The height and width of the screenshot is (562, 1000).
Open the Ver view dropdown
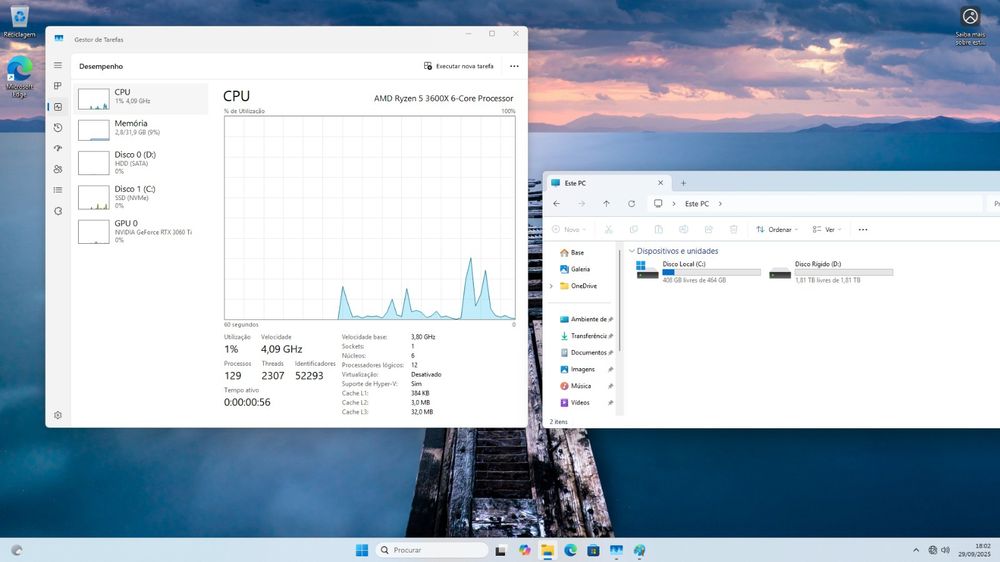point(827,230)
